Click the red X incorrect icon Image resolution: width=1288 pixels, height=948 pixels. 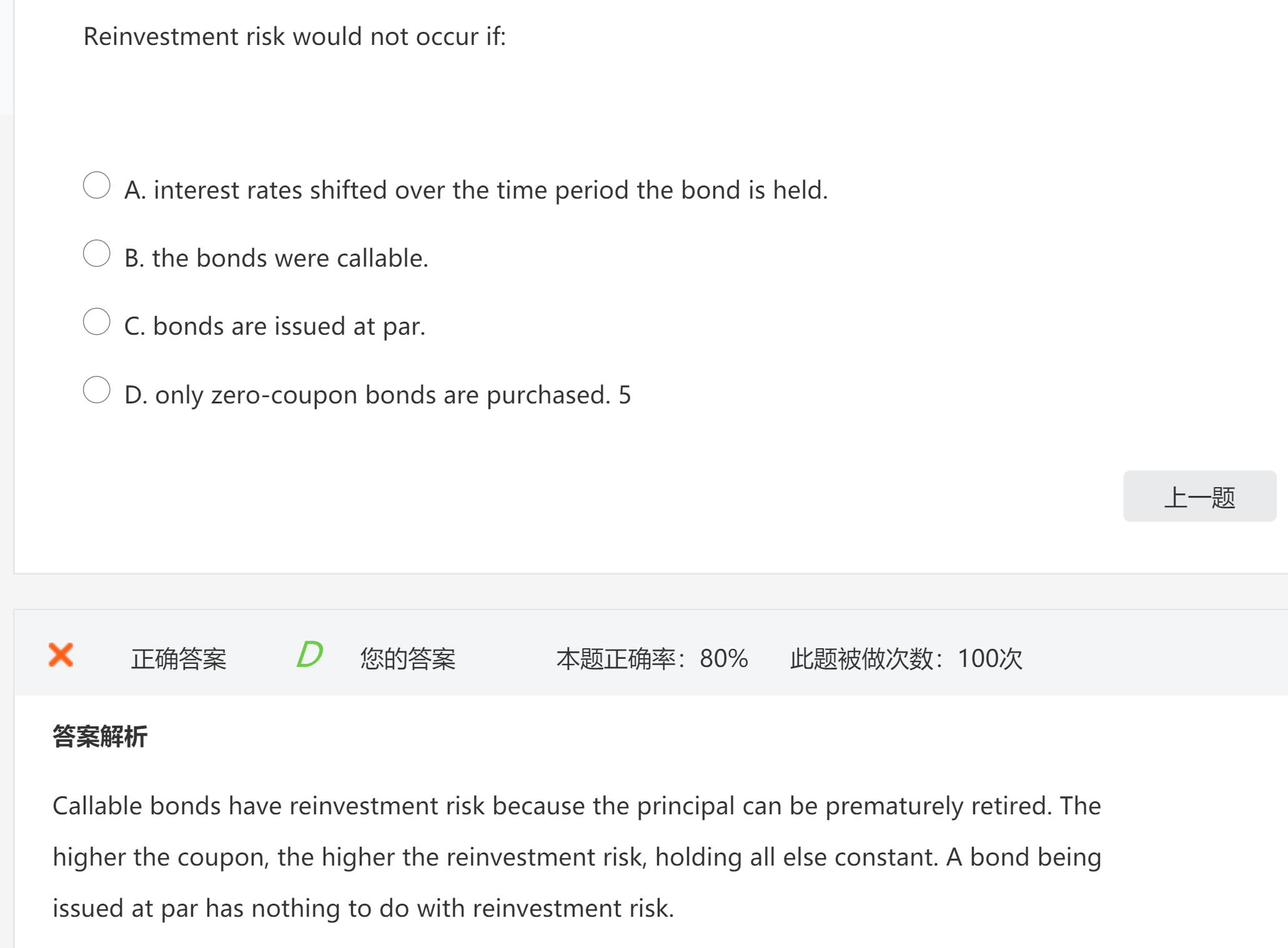tap(61, 655)
